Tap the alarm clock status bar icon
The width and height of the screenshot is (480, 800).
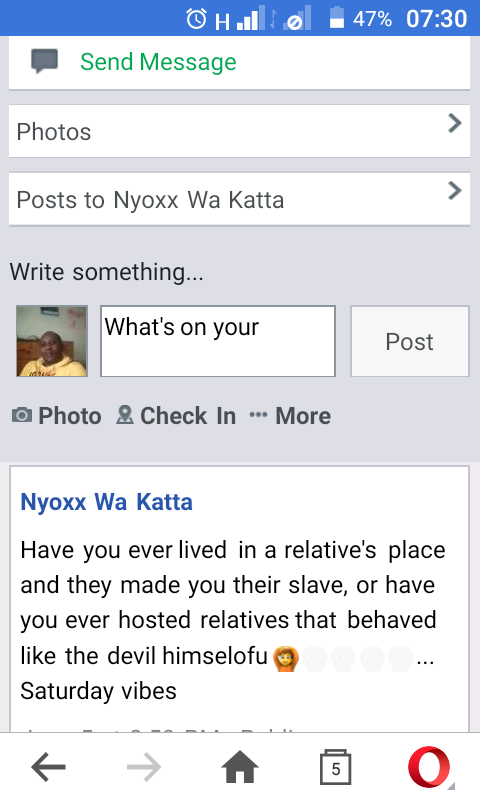[196, 19]
